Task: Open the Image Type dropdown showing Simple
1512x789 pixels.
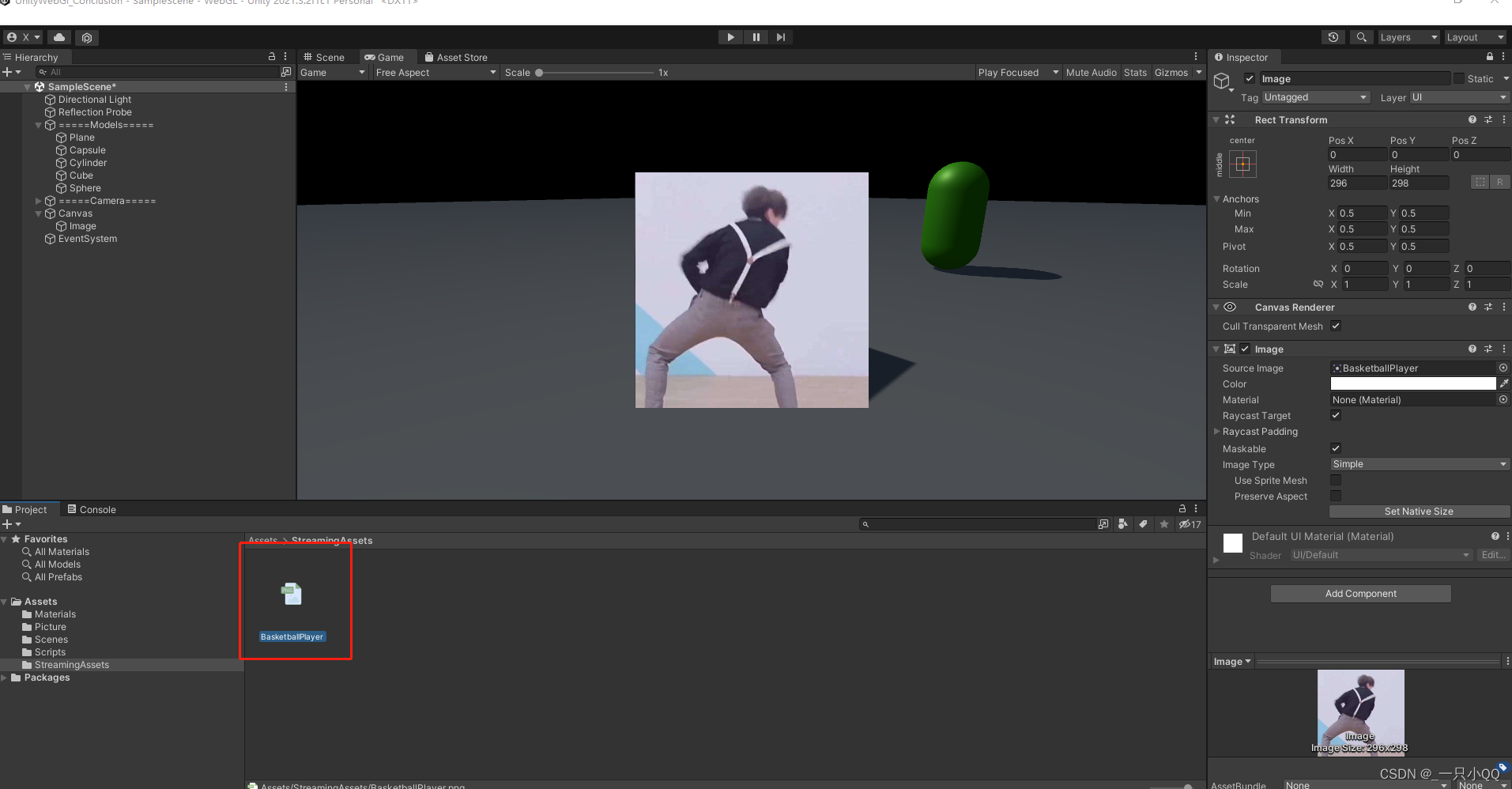Action: [x=1420, y=464]
